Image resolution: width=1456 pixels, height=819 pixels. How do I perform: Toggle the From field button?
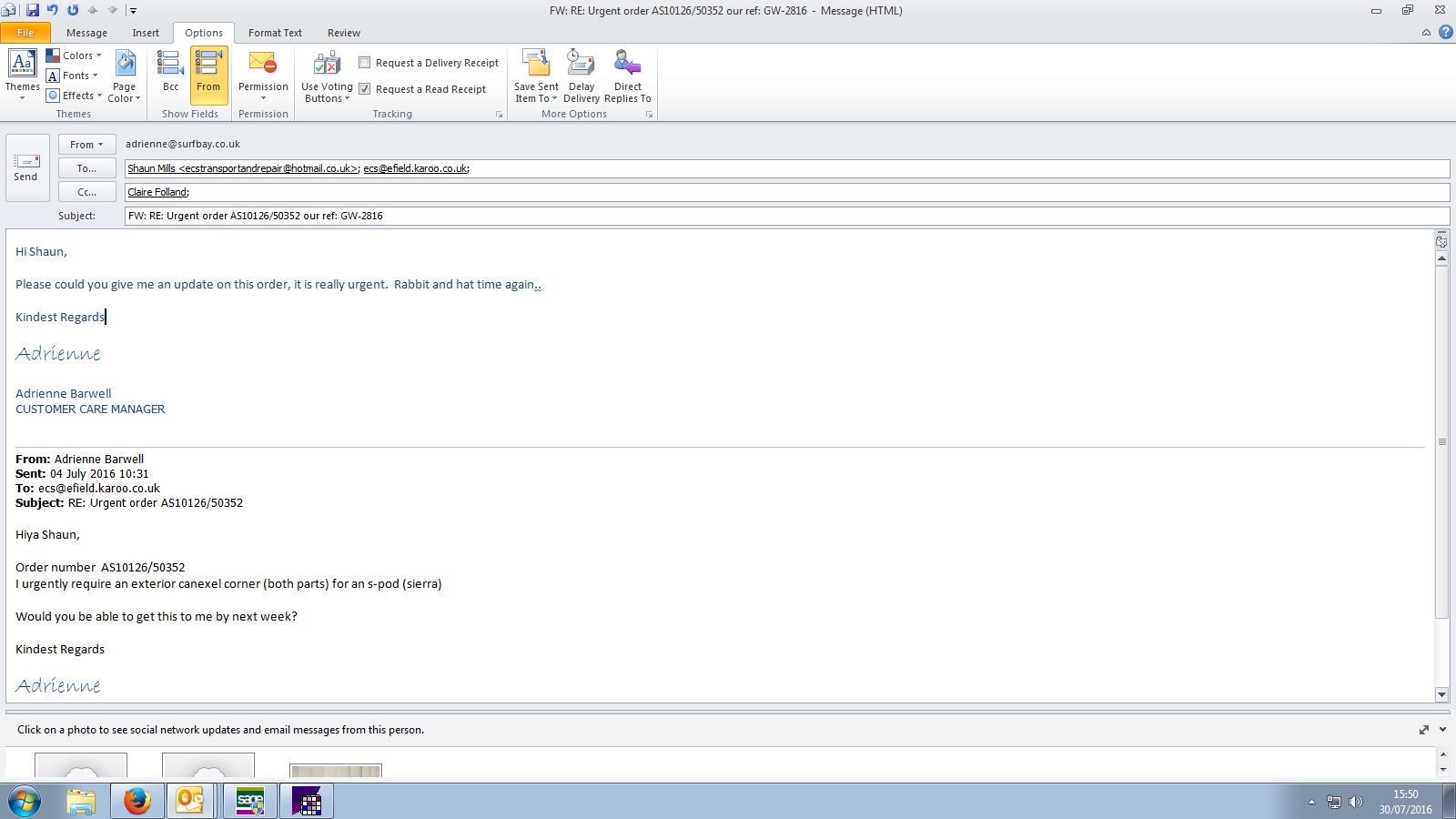tap(208, 74)
